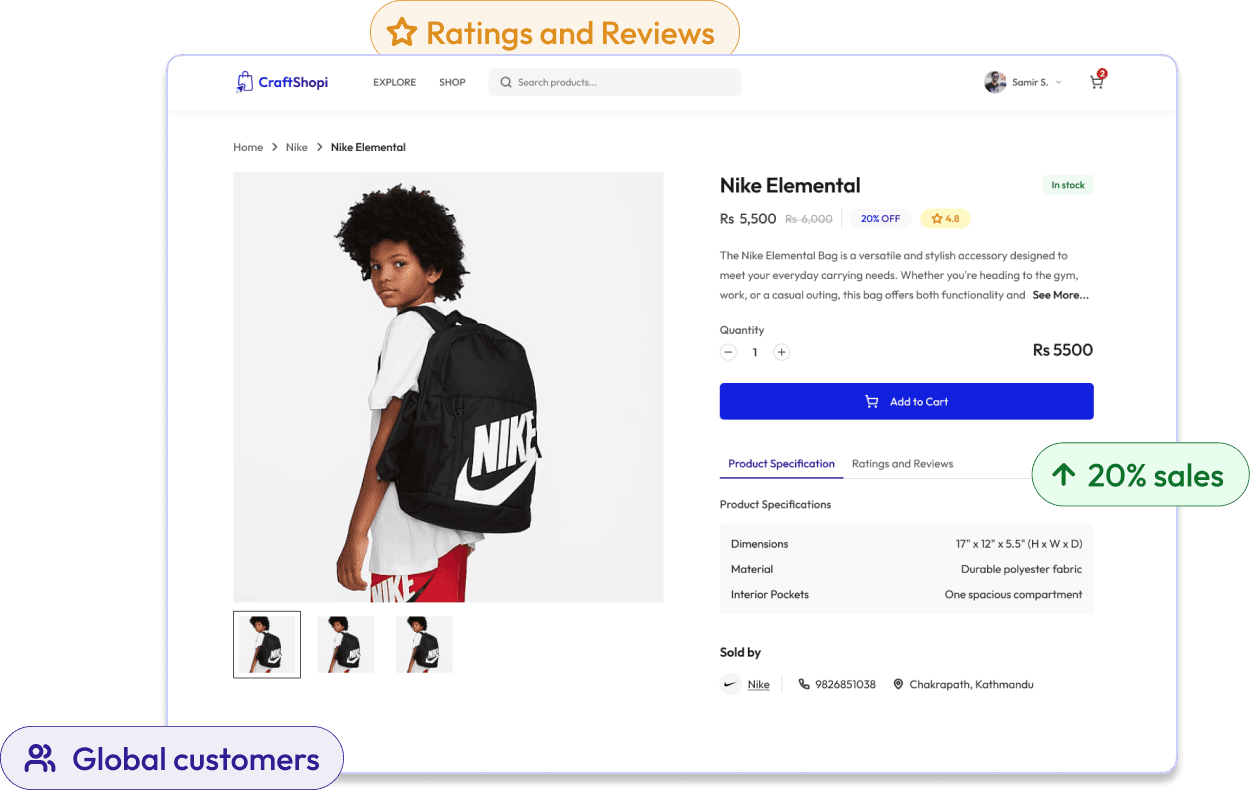Click the 4.8 star rating badge
Screen dimensions: 1250x790
tap(945, 218)
